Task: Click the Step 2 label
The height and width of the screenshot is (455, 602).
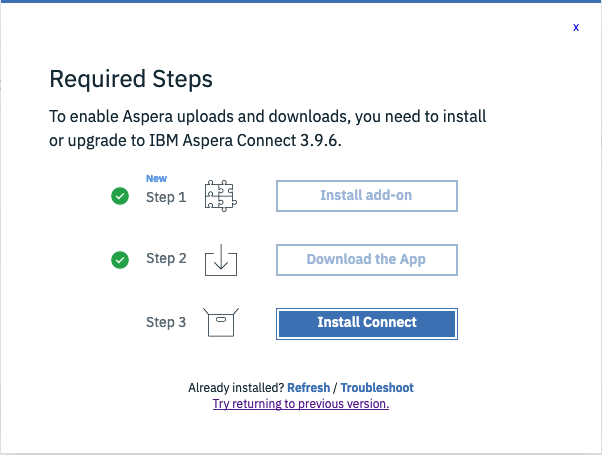Action: pos(166,258)
